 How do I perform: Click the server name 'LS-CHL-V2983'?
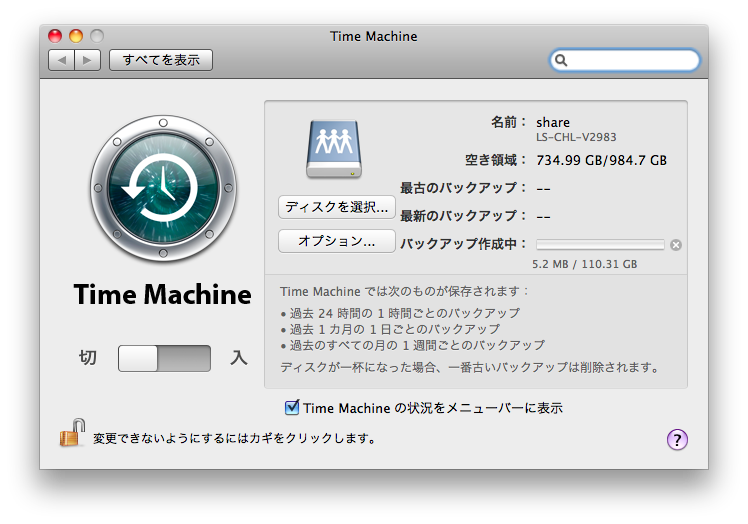576,137
